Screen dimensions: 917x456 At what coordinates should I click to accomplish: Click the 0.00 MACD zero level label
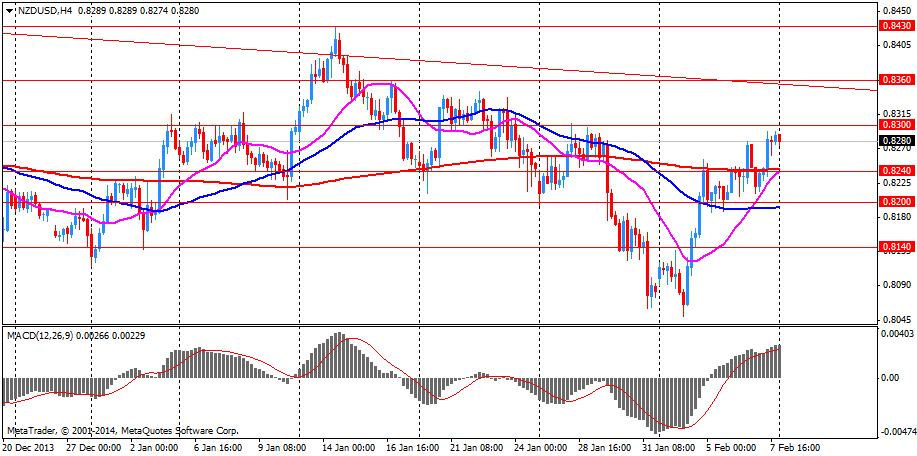pos(889,378)
